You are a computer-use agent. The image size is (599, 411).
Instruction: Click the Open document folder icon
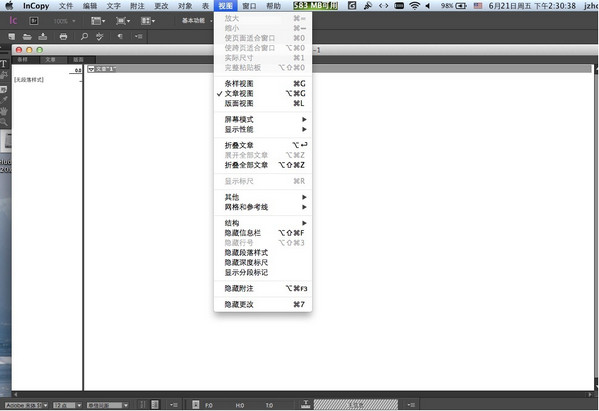tap(27, 37)
